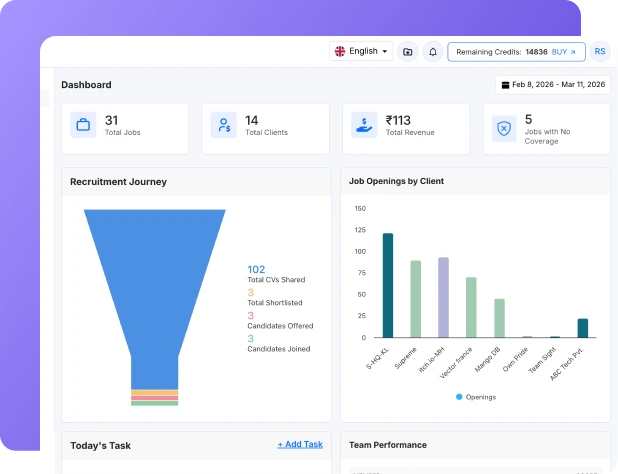Click the Total Revenue hand-coin icon
618x474 pixels.
[x=364, y=127]
